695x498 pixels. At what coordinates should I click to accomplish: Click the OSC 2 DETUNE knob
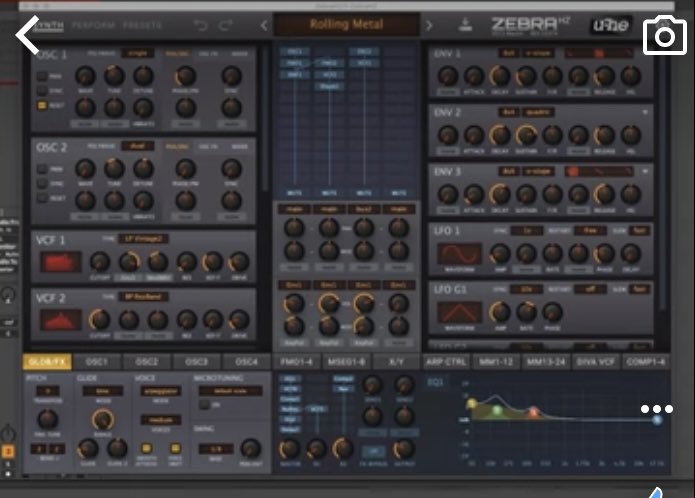tap(143, 169)
